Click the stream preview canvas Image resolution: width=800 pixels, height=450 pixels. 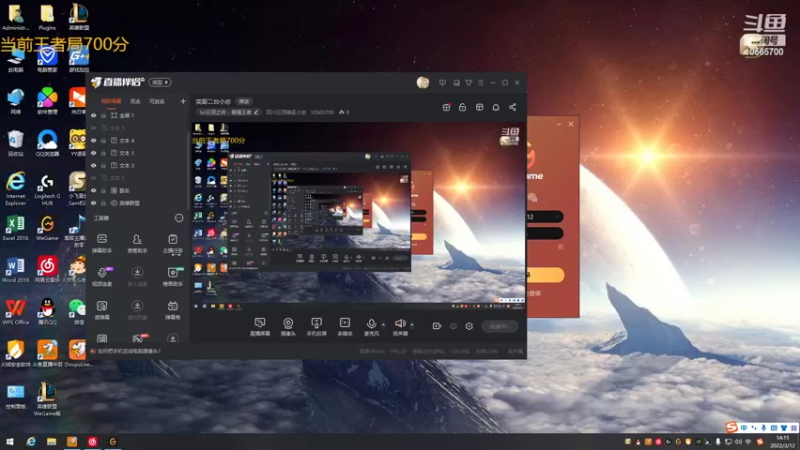(x=359, y=216)
